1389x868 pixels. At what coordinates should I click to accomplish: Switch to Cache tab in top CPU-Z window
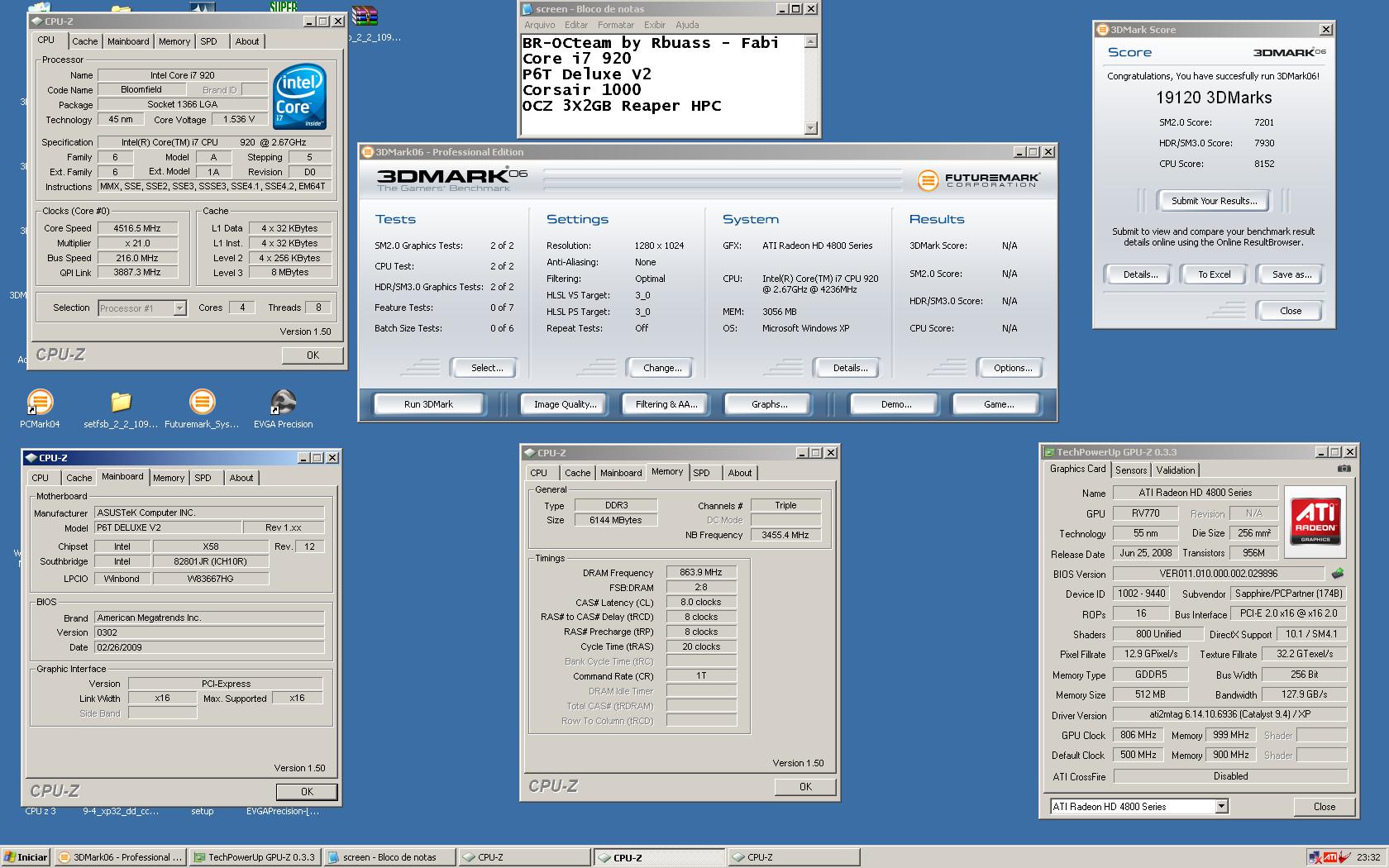[x=84, y=41]
